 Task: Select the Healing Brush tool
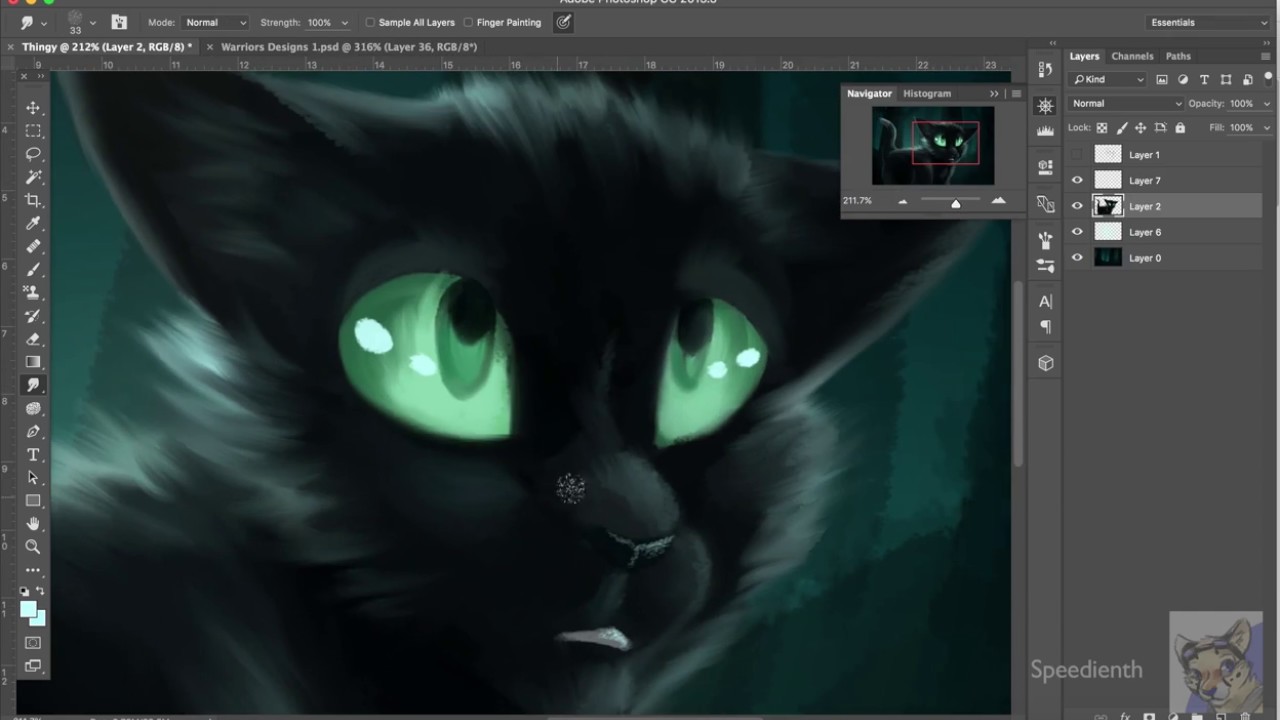tap(33, 246)
